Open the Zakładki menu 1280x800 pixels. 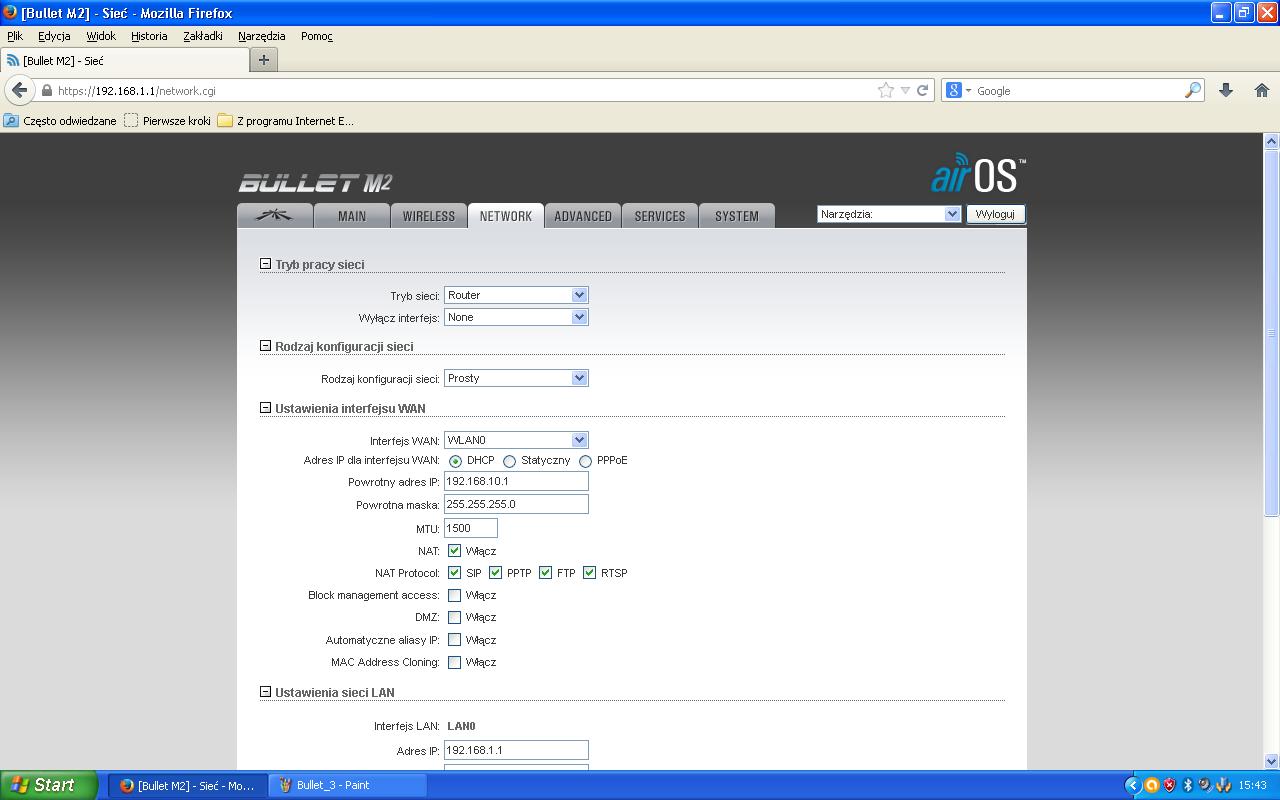click(x=203, y=36)
